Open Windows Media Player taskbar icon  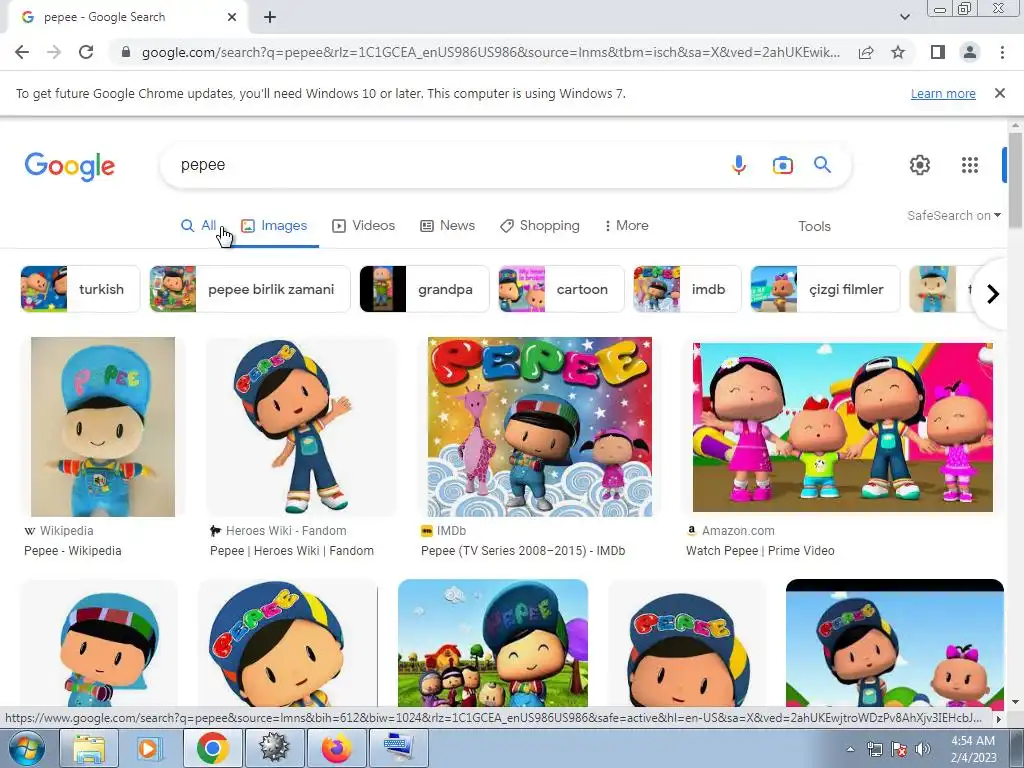(150, 748)
